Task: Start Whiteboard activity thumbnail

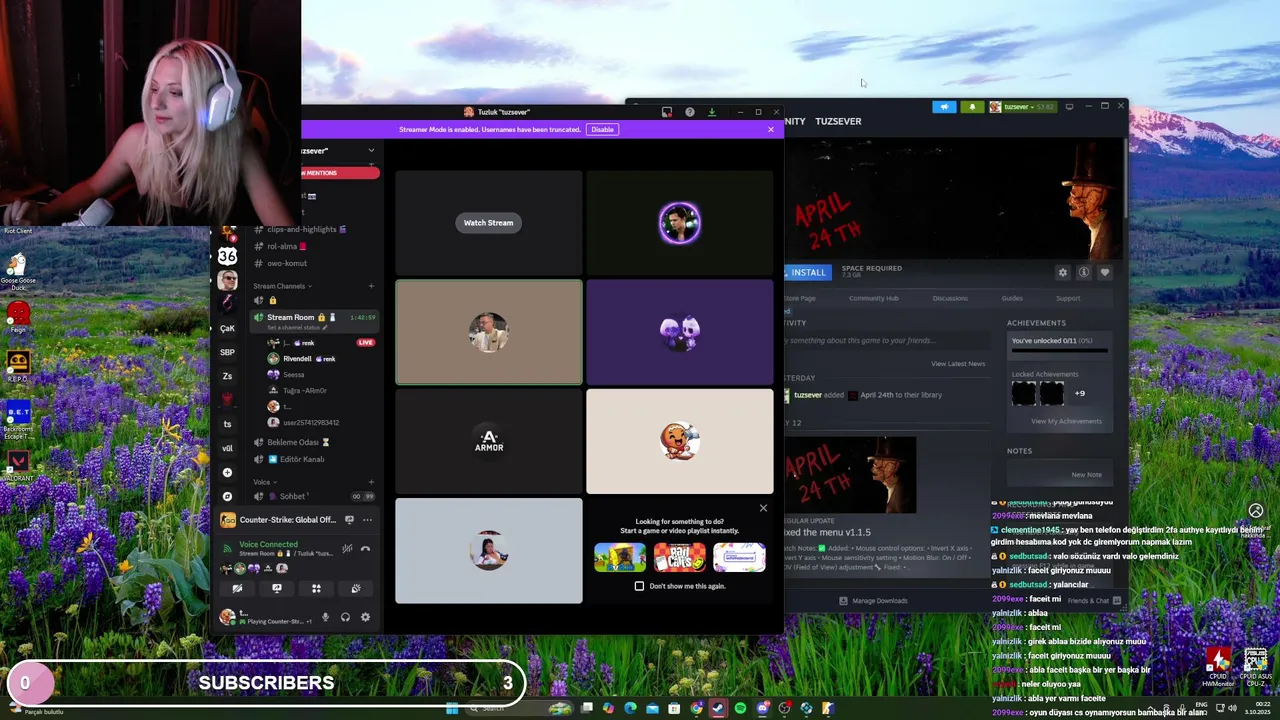Action: click(x=739, y=557)
